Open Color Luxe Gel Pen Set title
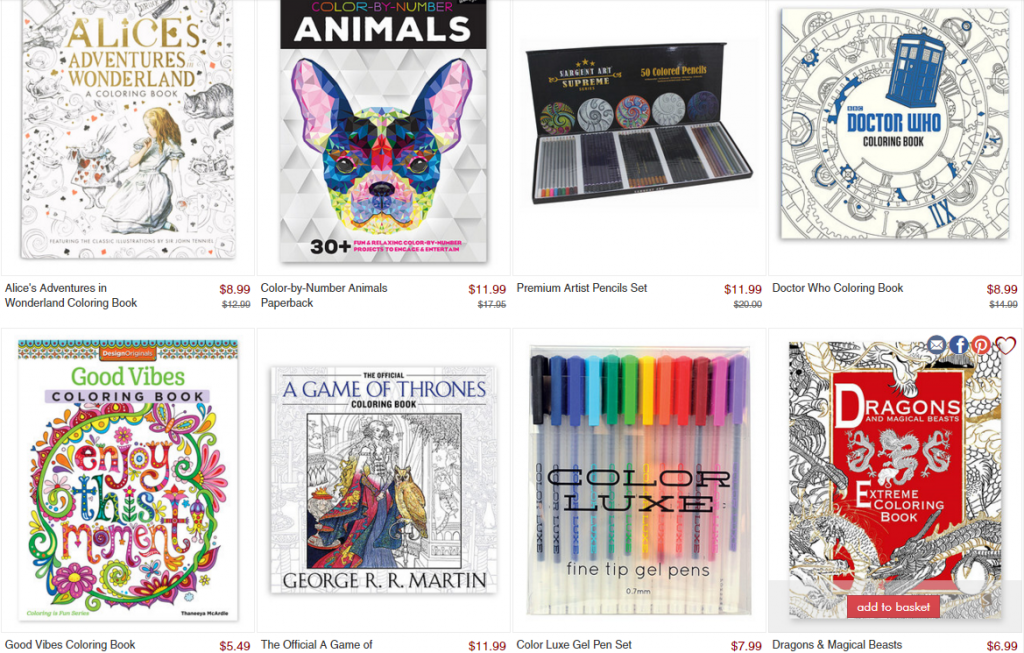The height and width of the screenshot is (653, 1024). pos(574,645)
